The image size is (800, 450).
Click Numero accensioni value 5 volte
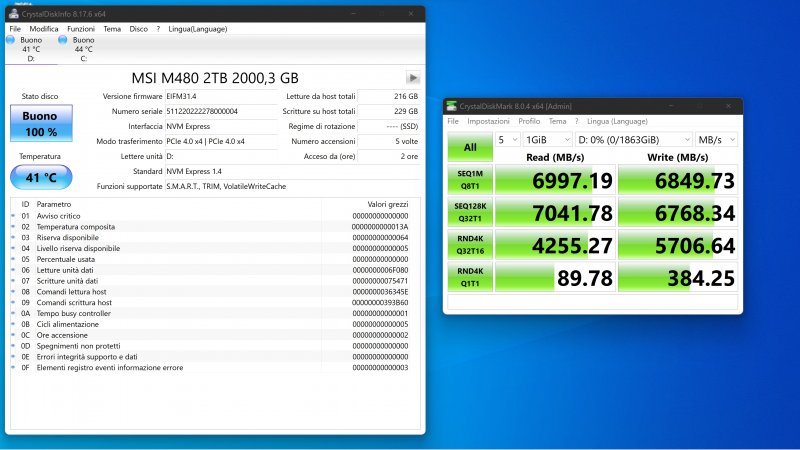pyautogui.click(x=389, y=141)
